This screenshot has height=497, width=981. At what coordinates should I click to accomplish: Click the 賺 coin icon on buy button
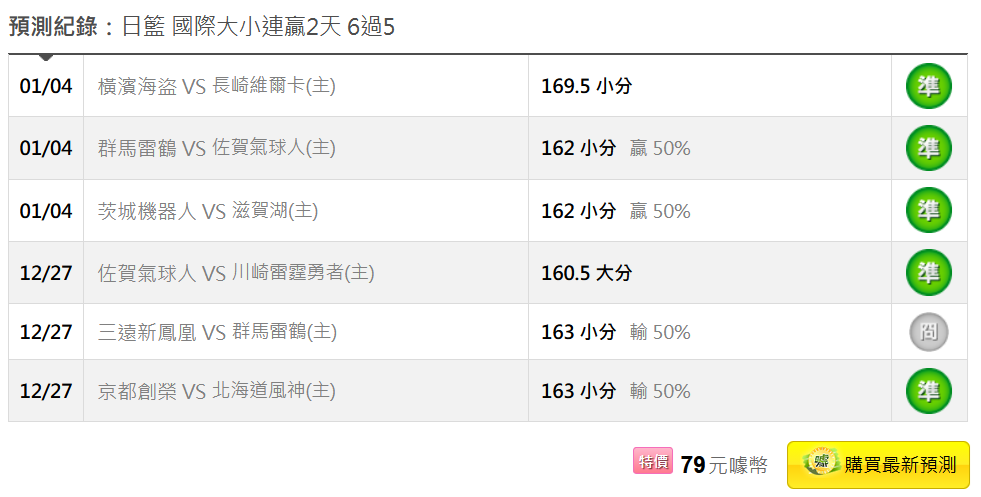pos(819,462)
